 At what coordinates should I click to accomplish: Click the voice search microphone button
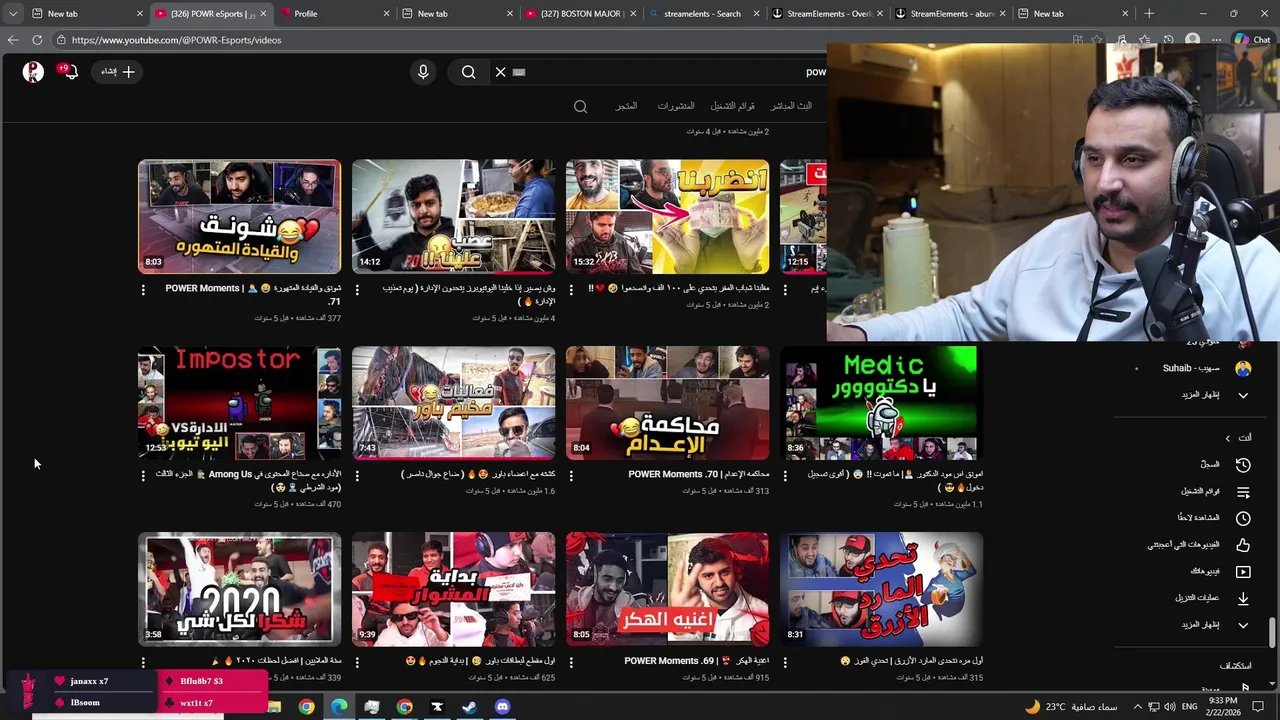click(423, 72)
